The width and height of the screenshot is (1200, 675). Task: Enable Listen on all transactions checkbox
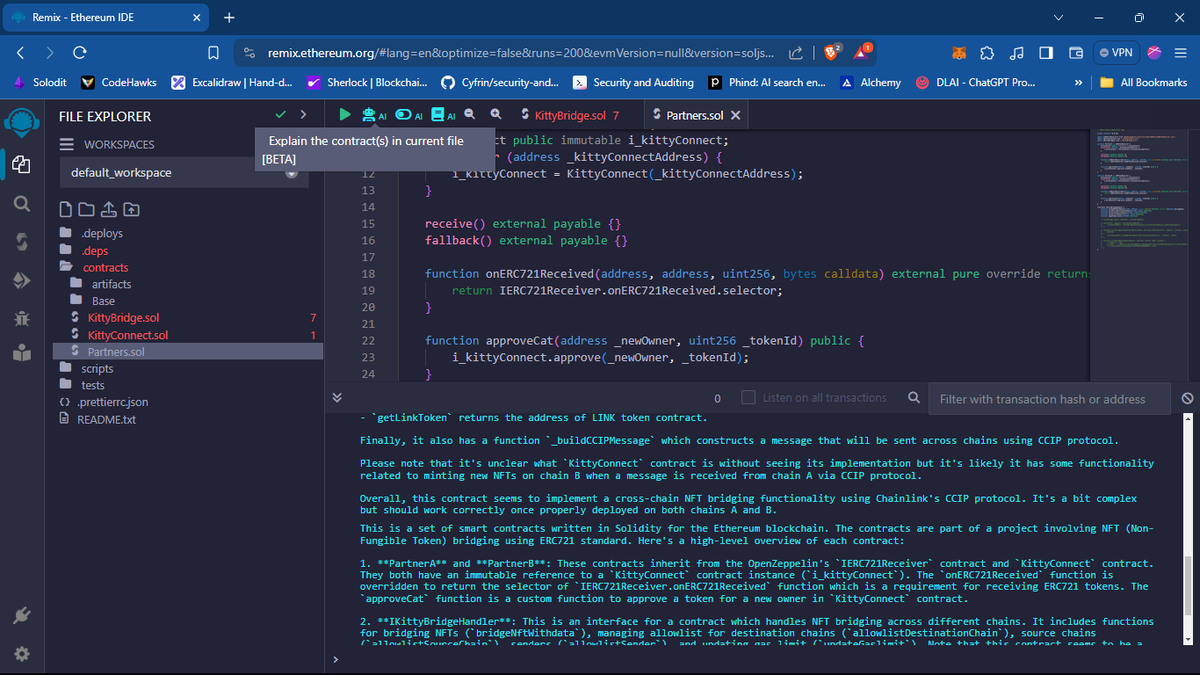(749, 398)
